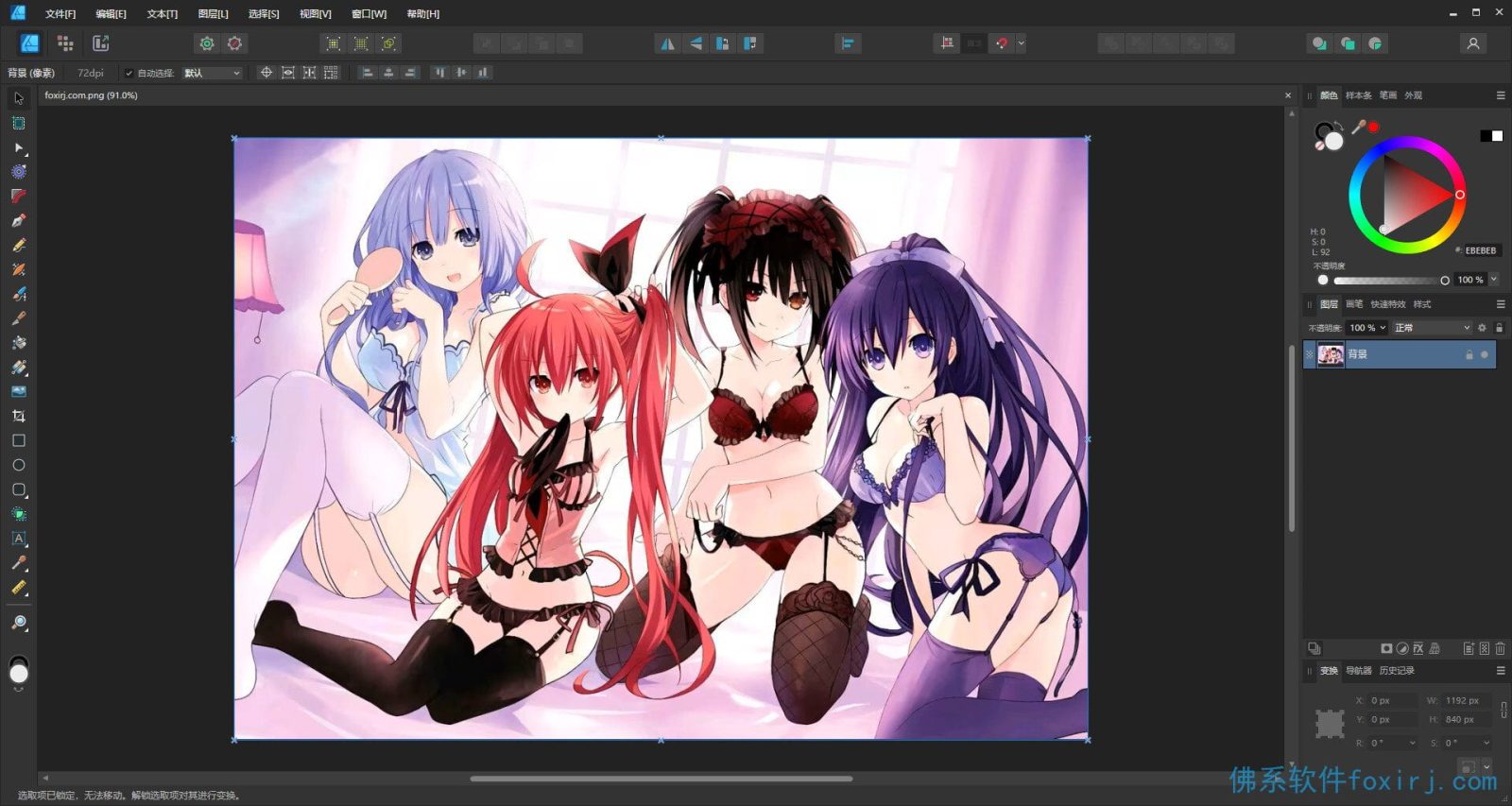Delete the selected layer with trash icon
The width and height of the screenshot is (1512, 806).
click(x=1501, y=648)
